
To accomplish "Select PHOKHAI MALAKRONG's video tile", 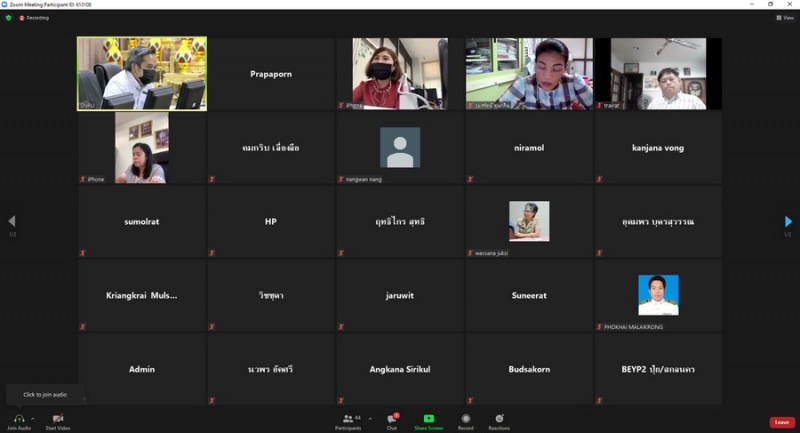I will (x=658, y=296).
